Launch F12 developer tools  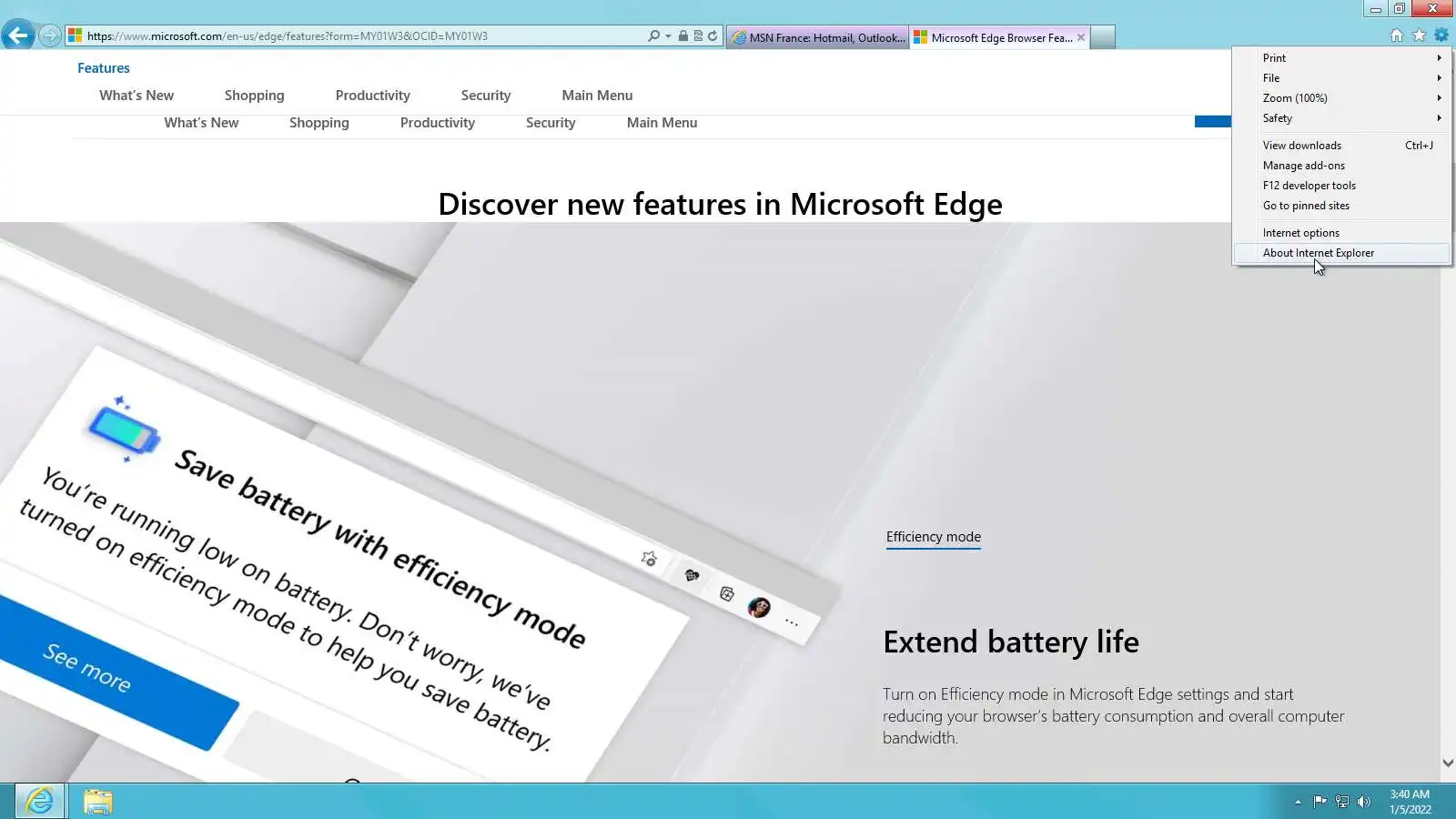(x=1341, y=186)
